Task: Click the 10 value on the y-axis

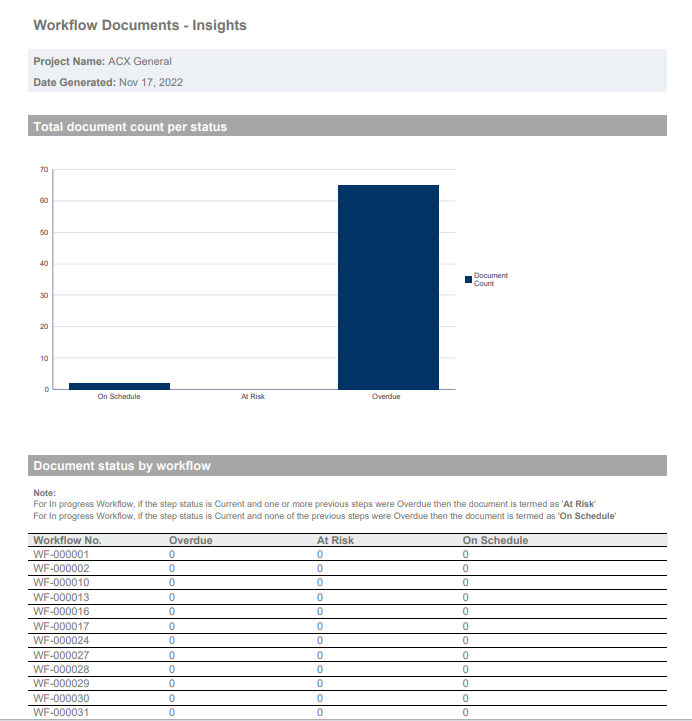Action: [x=44, y=358]
